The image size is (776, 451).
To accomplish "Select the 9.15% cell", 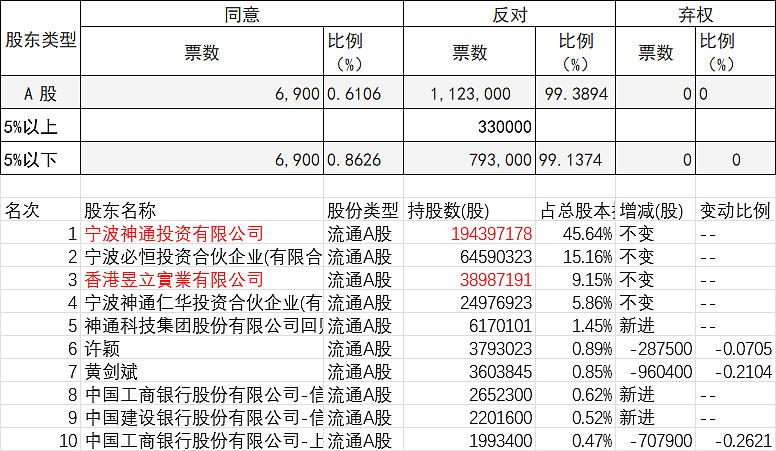I will pos(575,279).
